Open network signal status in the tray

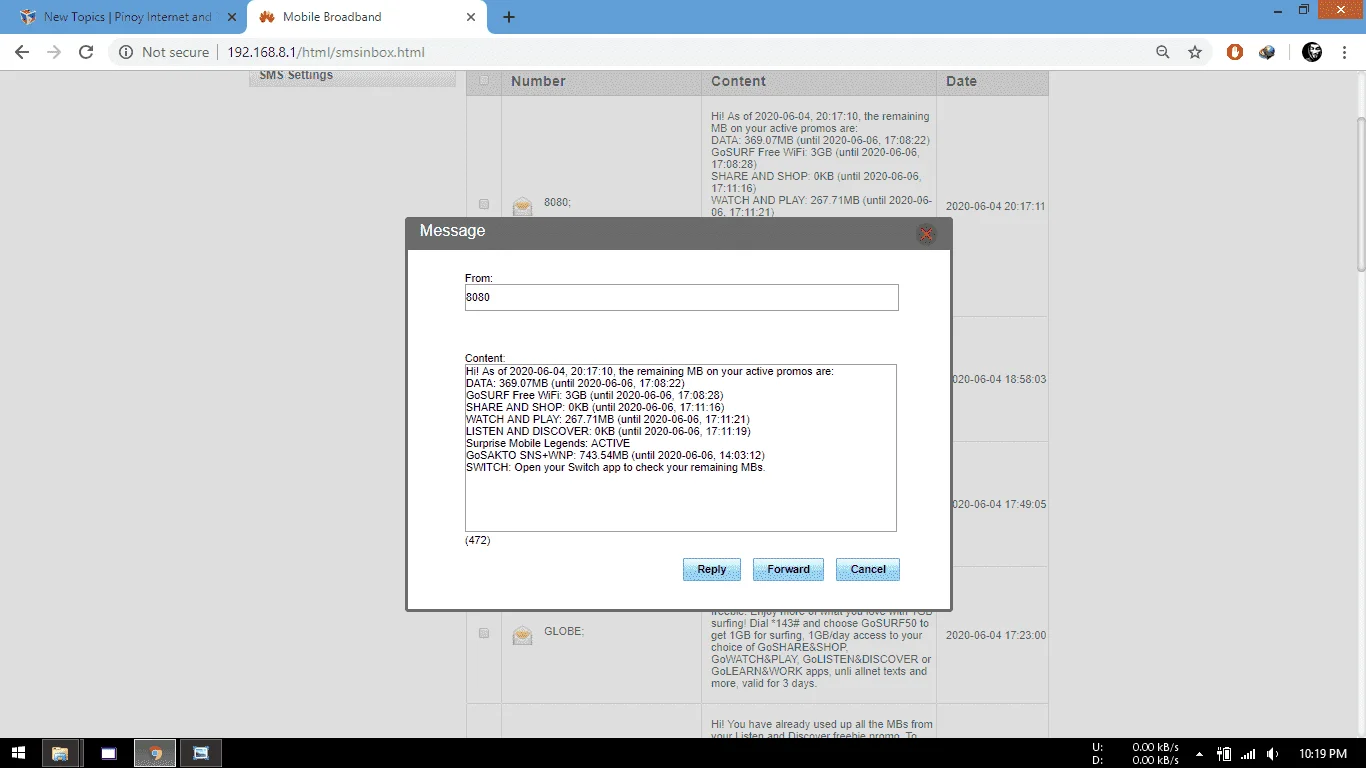[x=1248, y=753]
